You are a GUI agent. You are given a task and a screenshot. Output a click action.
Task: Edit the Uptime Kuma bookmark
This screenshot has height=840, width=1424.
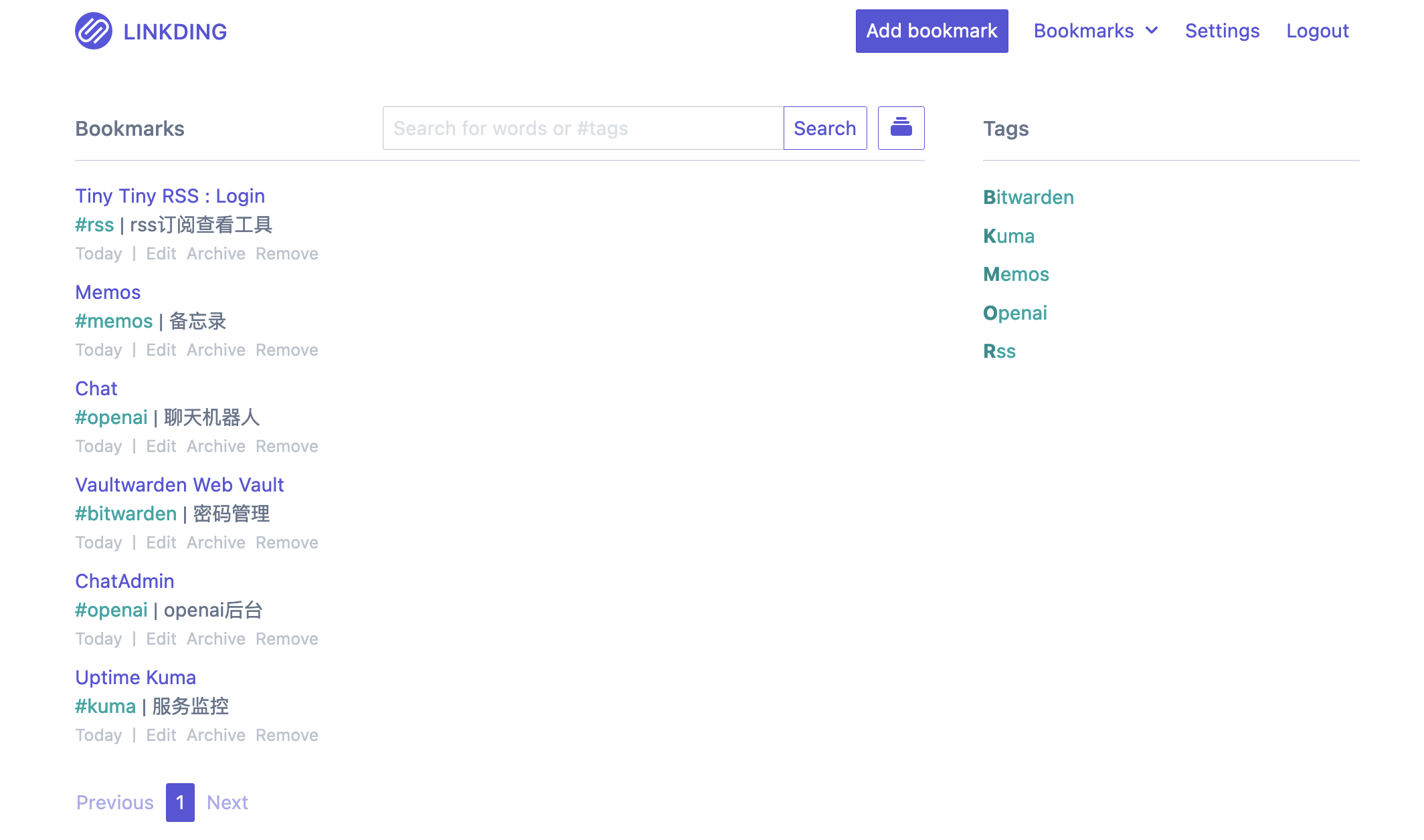[x=161, y=736]
